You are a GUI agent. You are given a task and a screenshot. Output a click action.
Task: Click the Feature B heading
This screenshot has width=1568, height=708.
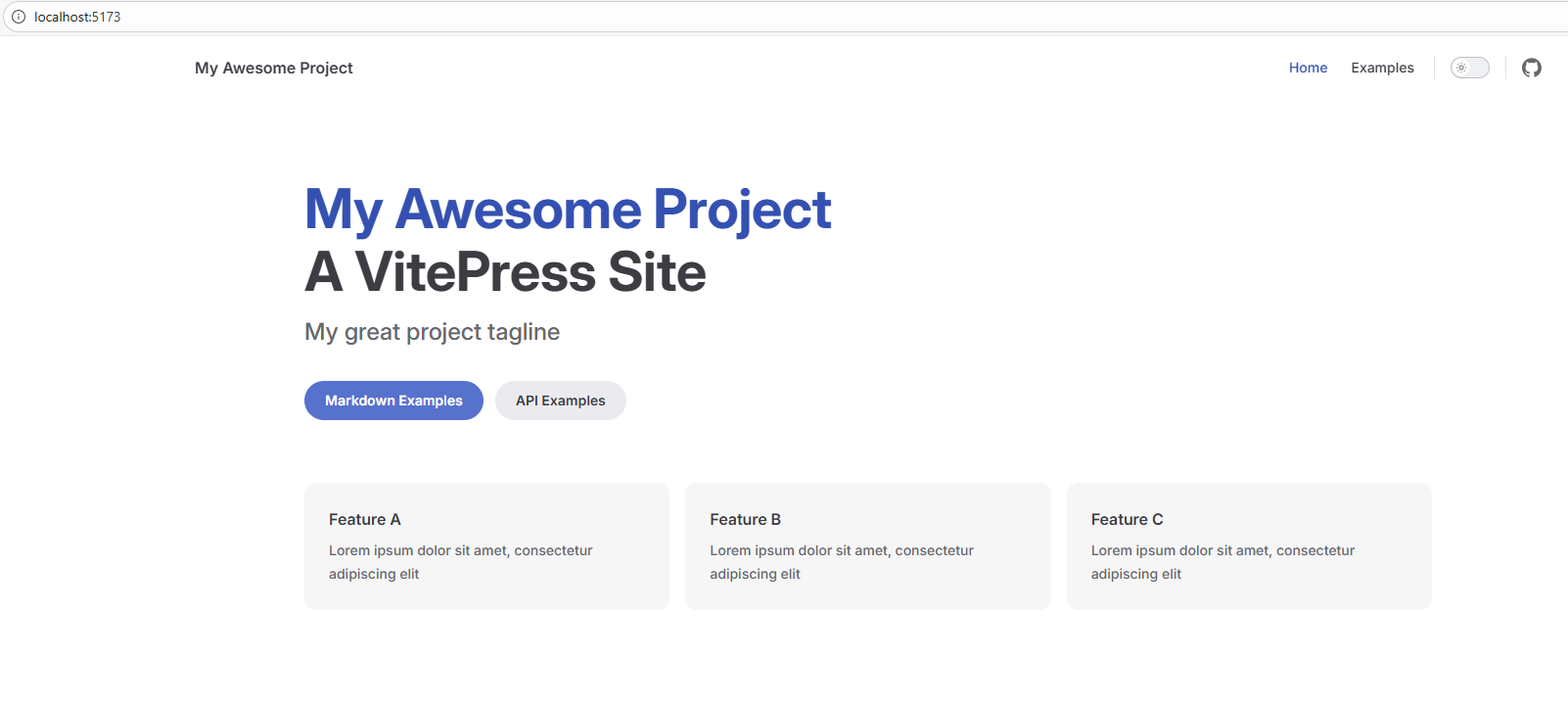pyautogui.click(x=745, y=519)
